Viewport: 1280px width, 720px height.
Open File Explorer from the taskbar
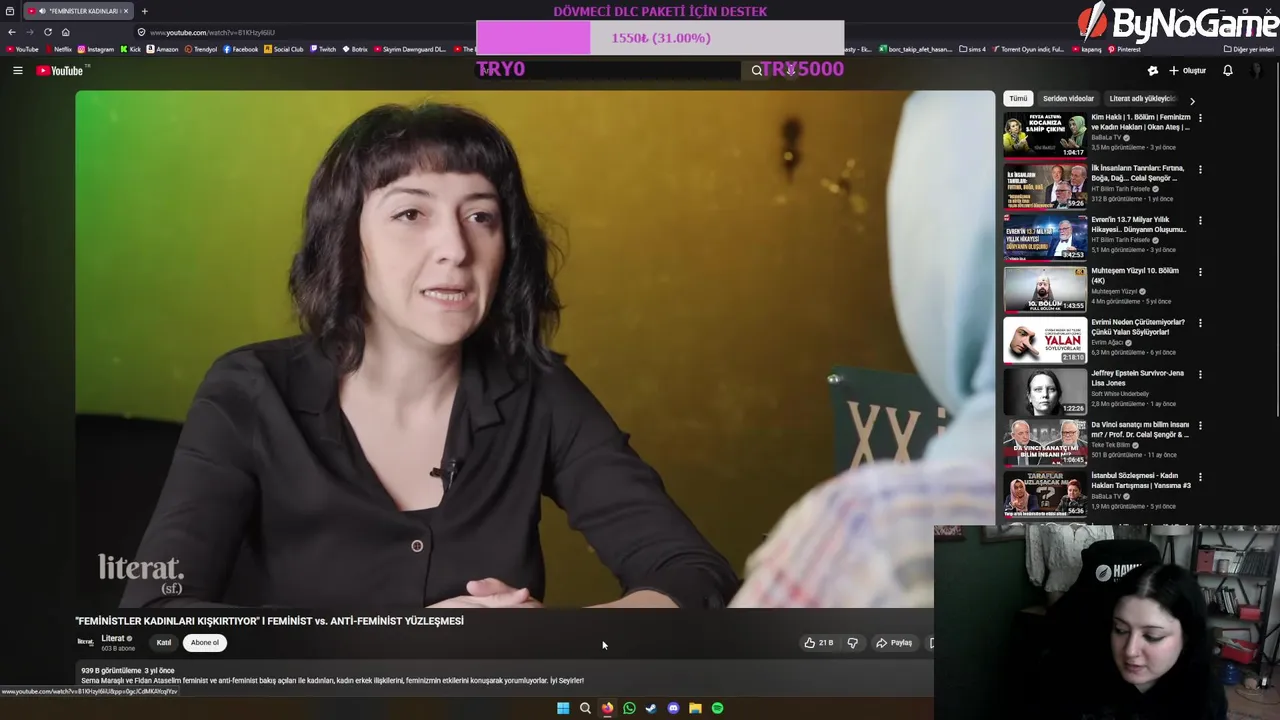coord(695,708)
